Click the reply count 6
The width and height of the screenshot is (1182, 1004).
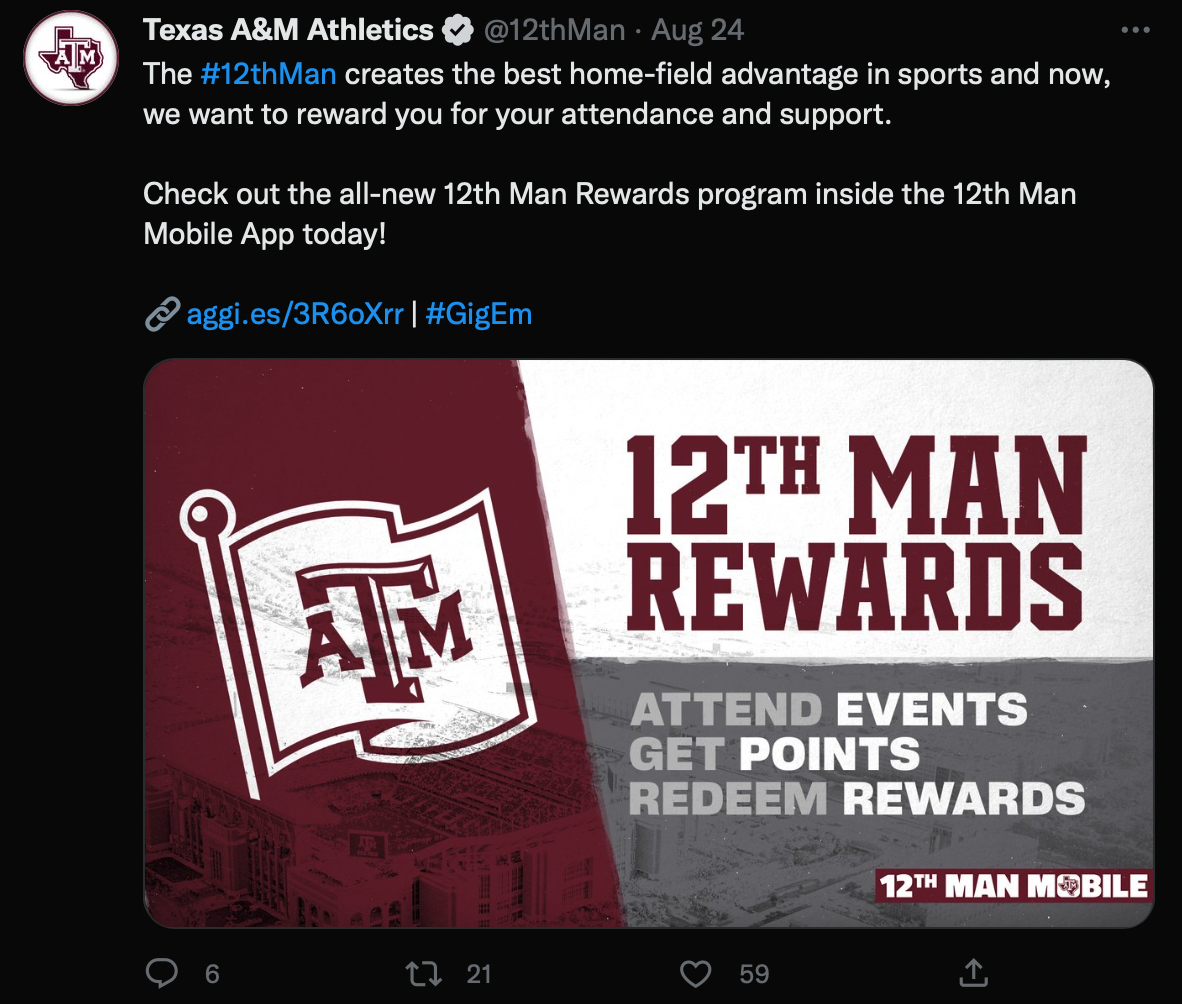pyautogui.click(x=213, y=974)
